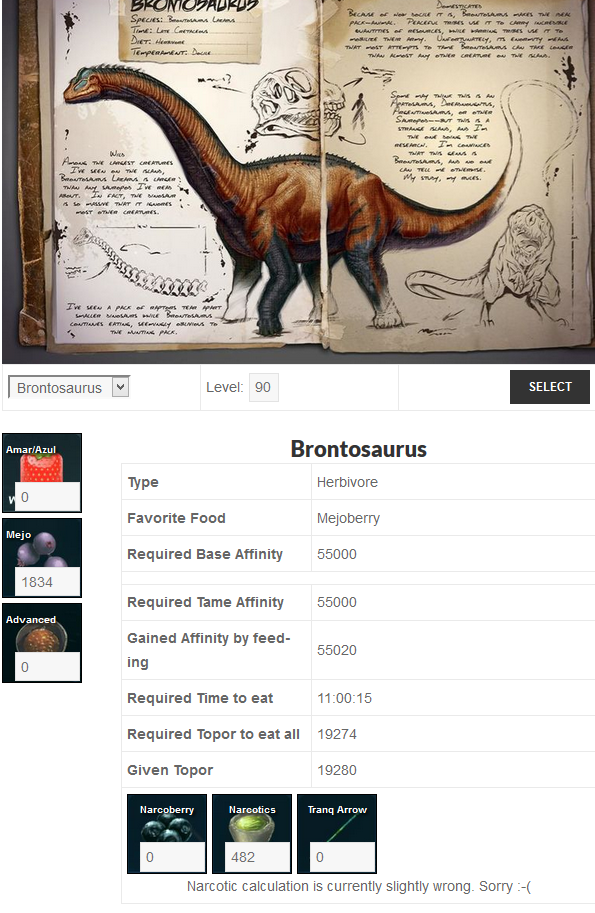This screenshot has height=913, width=595.
Task: Open the Brontosaurus species dropdown
Action: (x=69, y=387)
